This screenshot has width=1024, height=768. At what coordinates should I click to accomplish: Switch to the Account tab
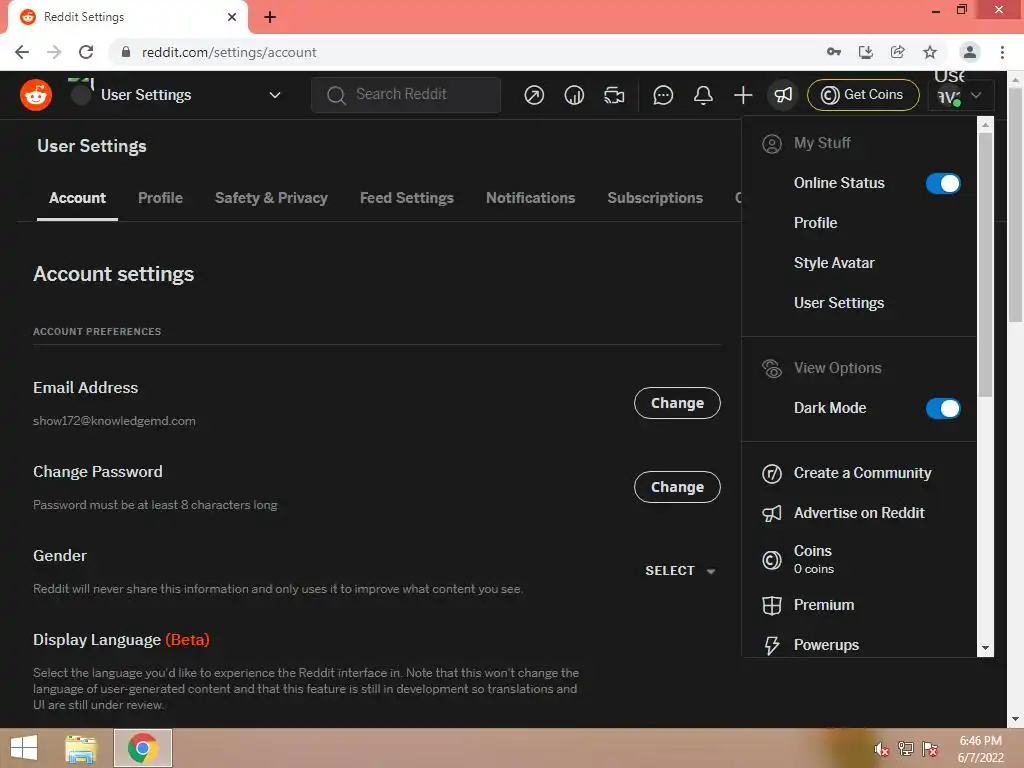pyautogui.click(x=78, y=198)
